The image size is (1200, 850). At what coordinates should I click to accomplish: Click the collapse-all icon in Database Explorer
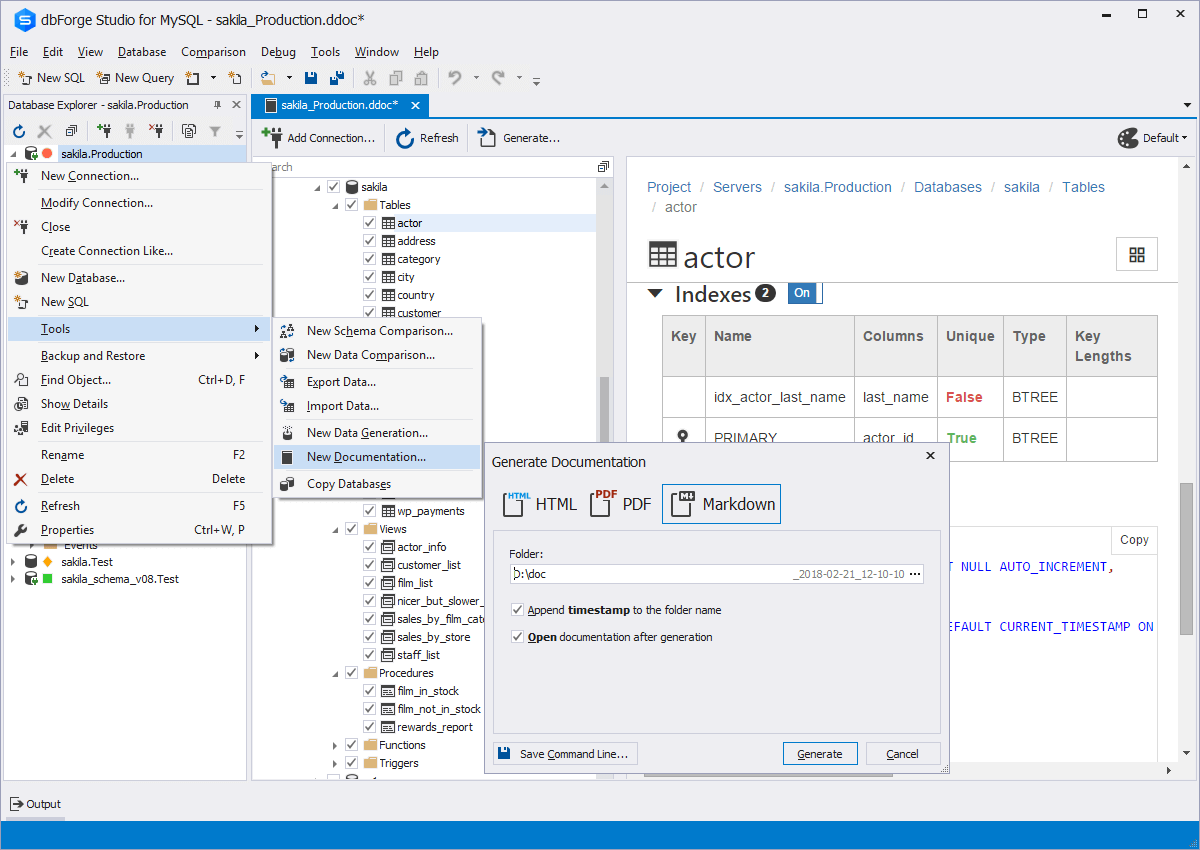pos(71,131)
